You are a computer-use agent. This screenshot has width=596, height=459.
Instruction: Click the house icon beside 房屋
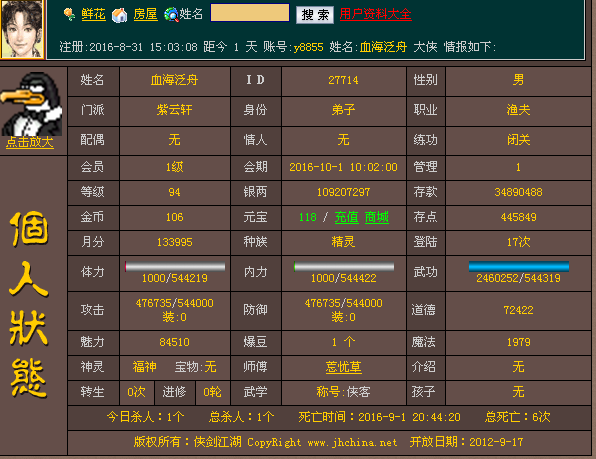click(x=119, y=15)
